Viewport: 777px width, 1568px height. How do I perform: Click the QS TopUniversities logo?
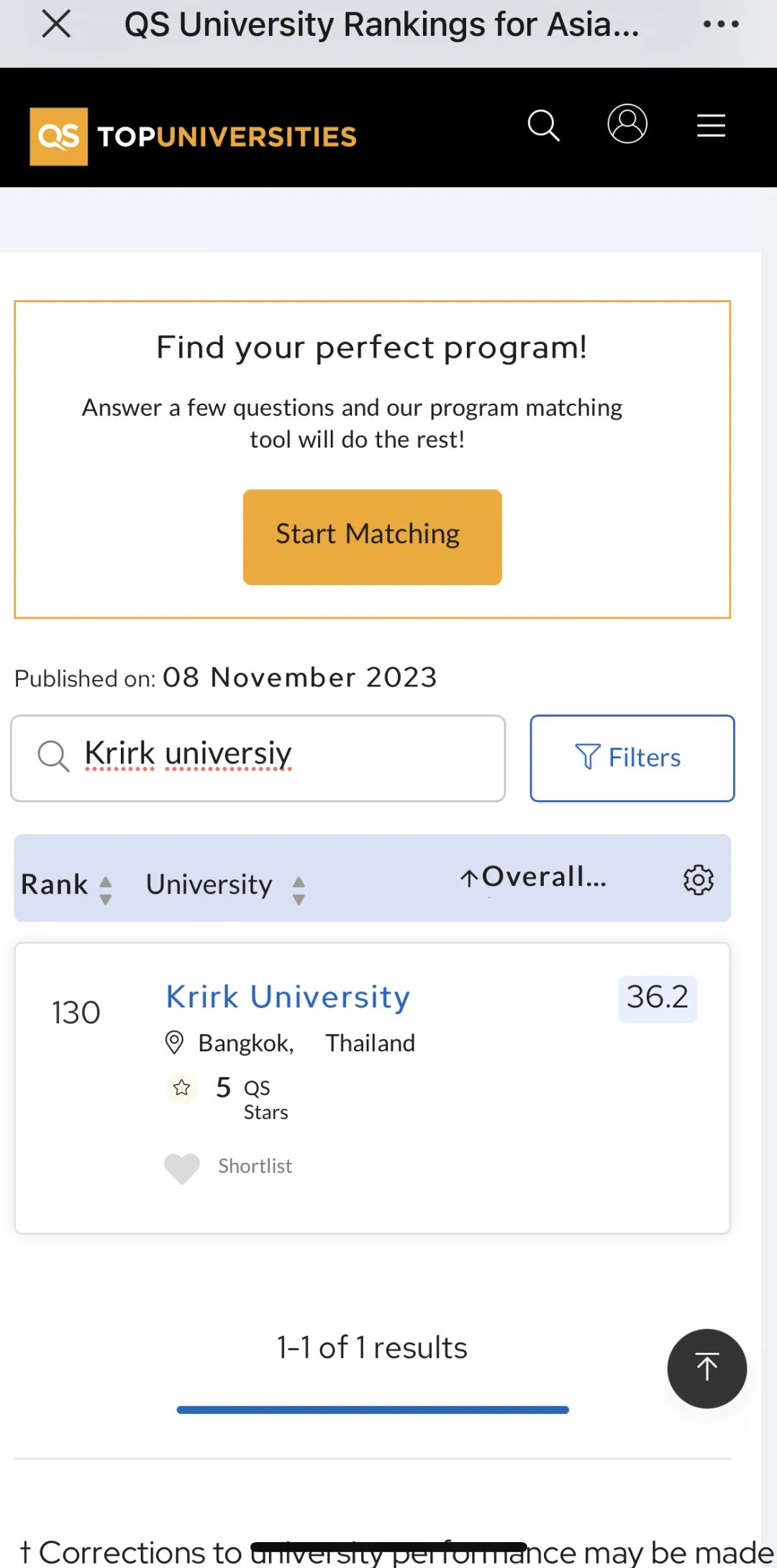click(193, 136)
